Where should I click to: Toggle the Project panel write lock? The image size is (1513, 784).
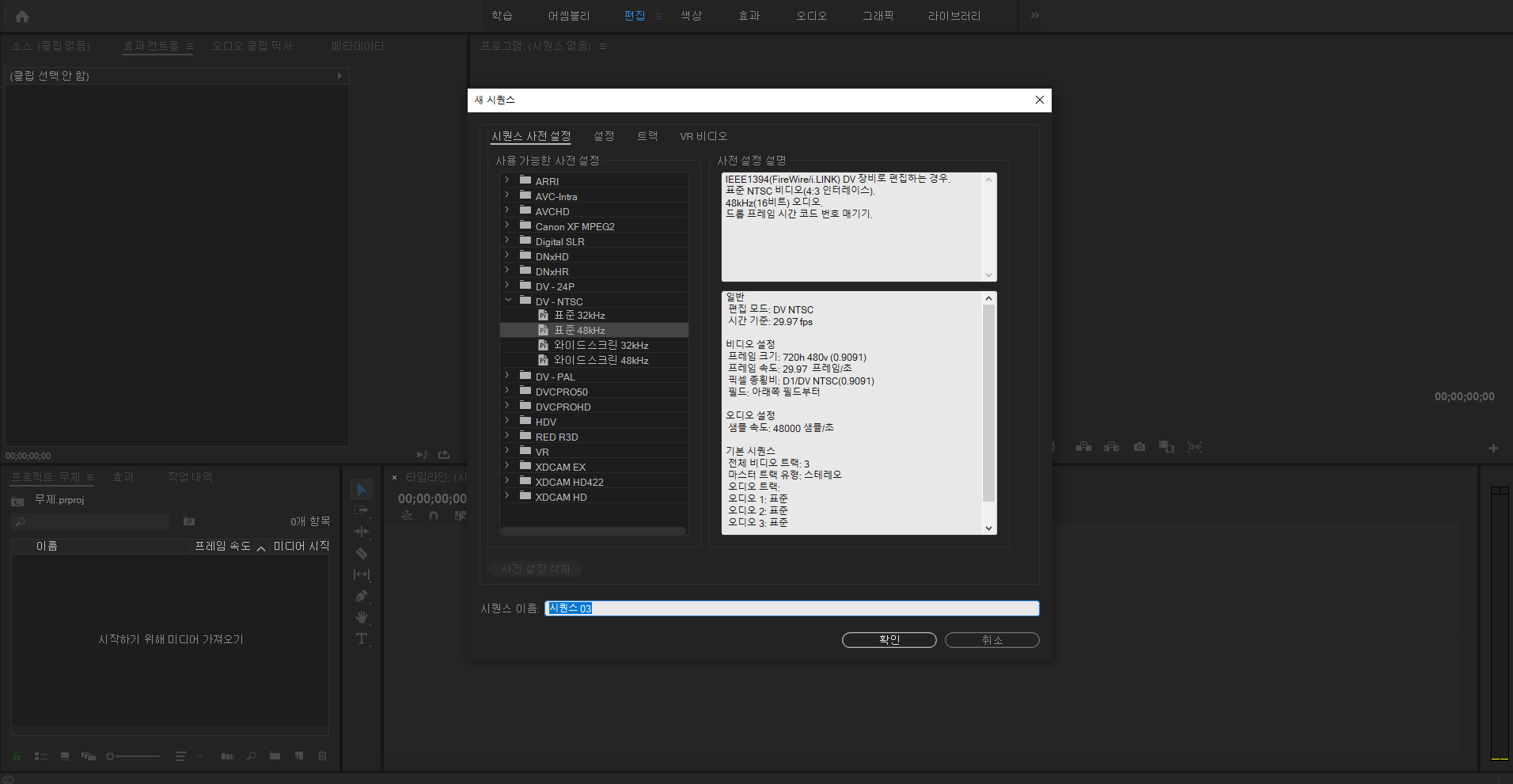pyautogui.click(x=17, y=756)
